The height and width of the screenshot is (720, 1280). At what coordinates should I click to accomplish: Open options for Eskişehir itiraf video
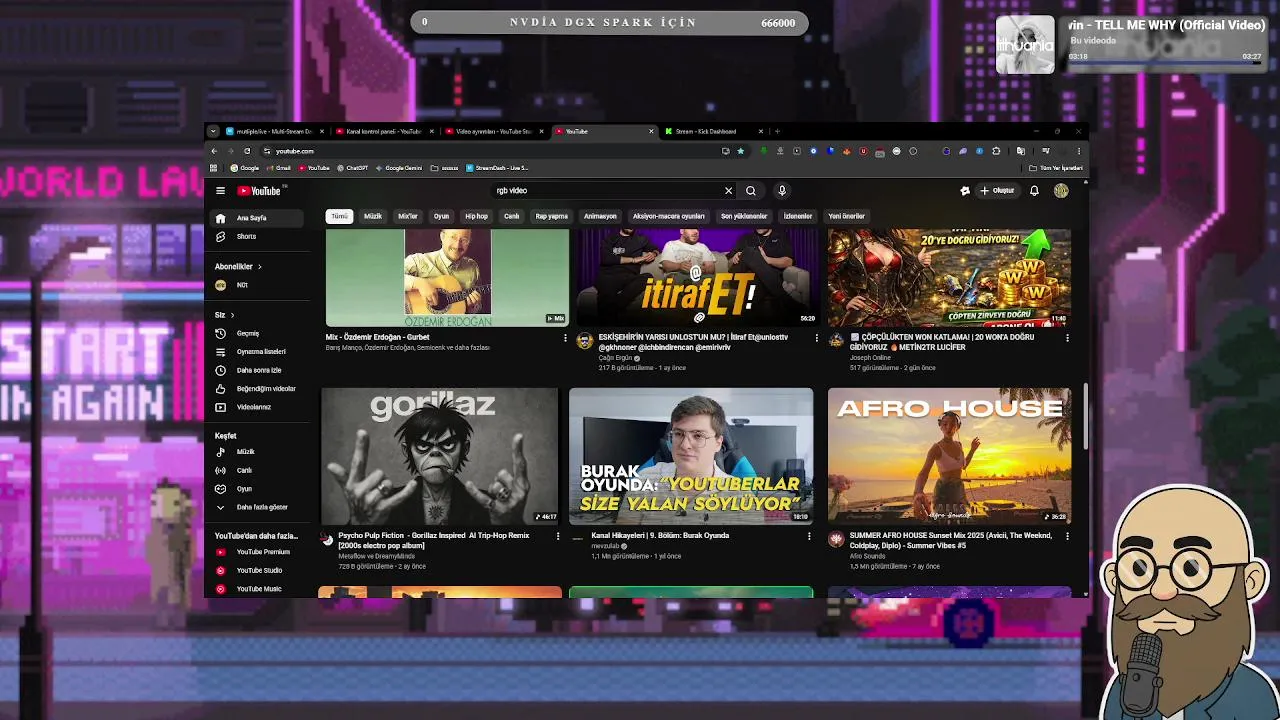[x=816, y=338]
